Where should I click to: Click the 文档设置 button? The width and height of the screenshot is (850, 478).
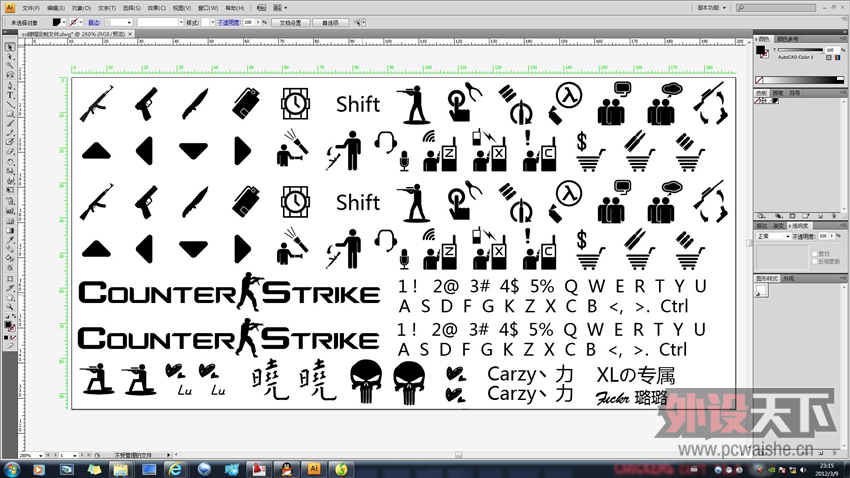(290, 23)
